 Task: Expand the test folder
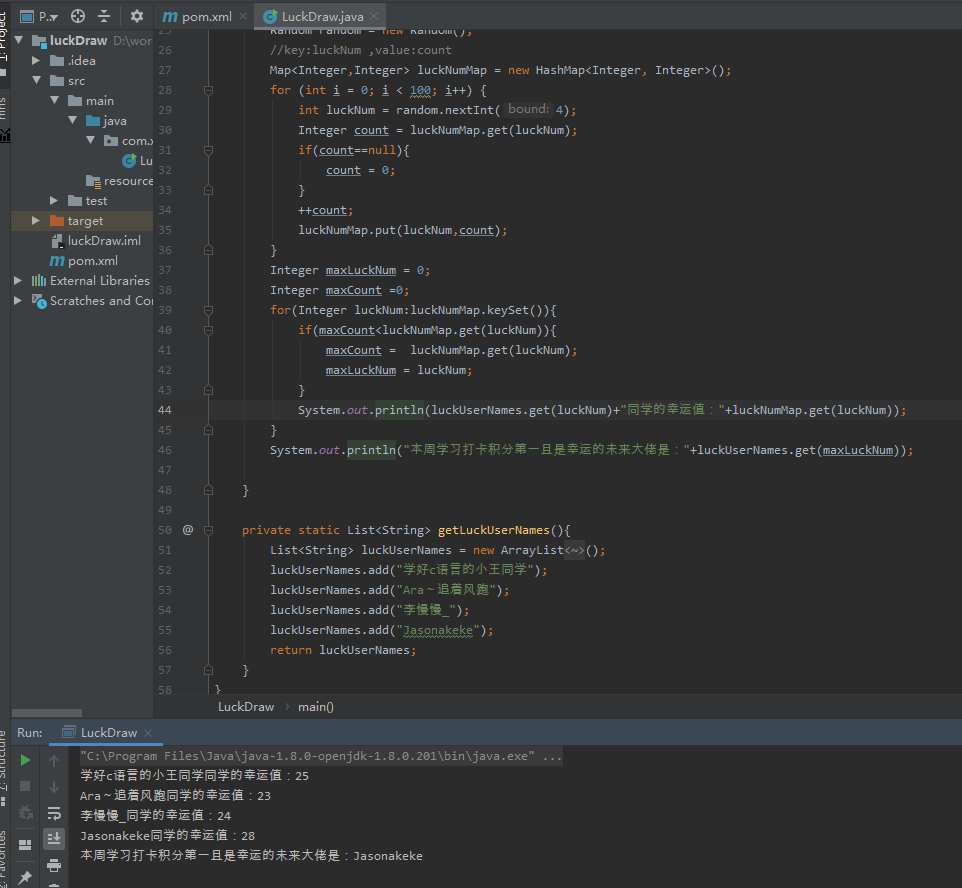tap(54, 201)
